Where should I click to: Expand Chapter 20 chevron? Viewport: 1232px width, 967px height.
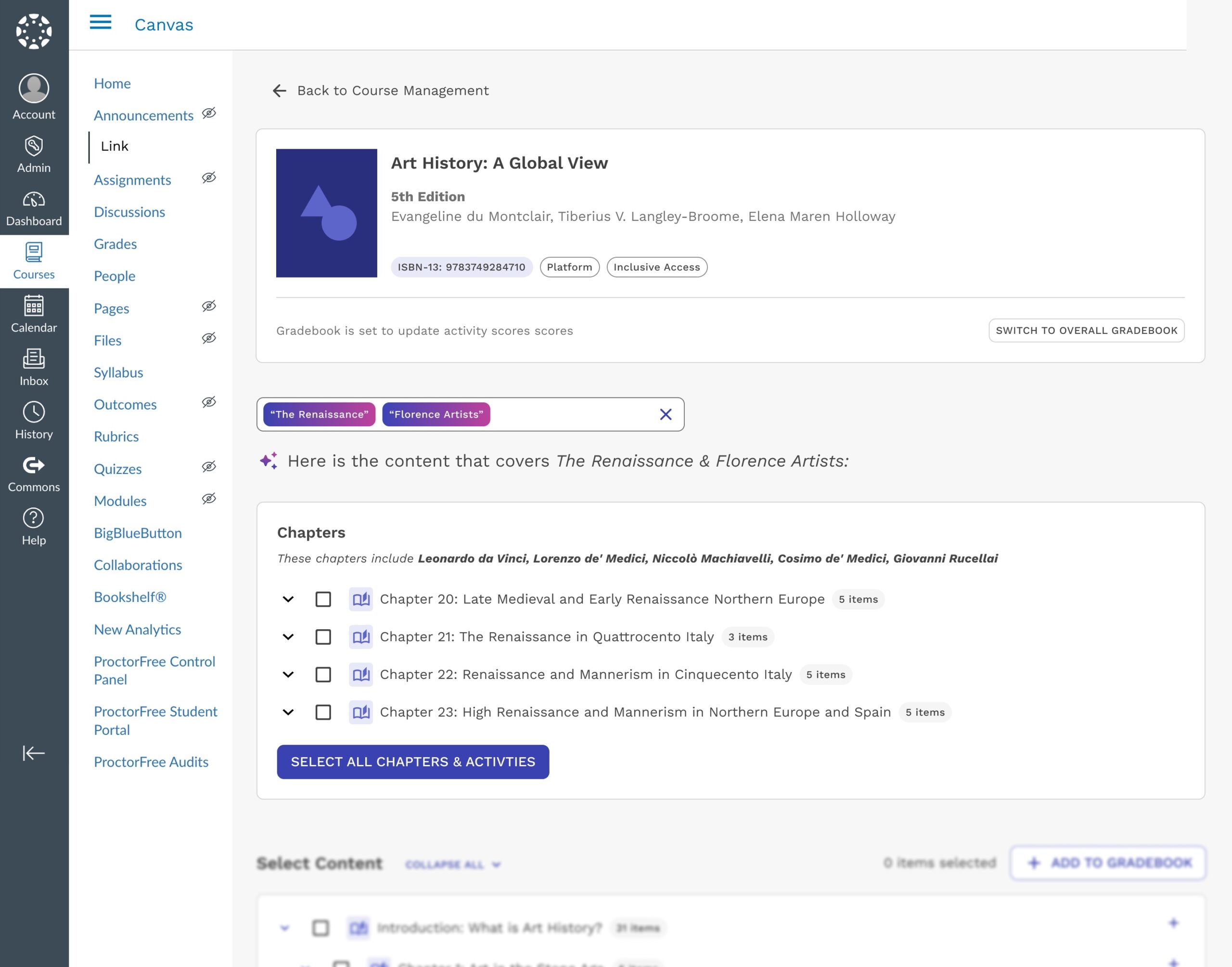pyautogui.click(x=288, y=599)
